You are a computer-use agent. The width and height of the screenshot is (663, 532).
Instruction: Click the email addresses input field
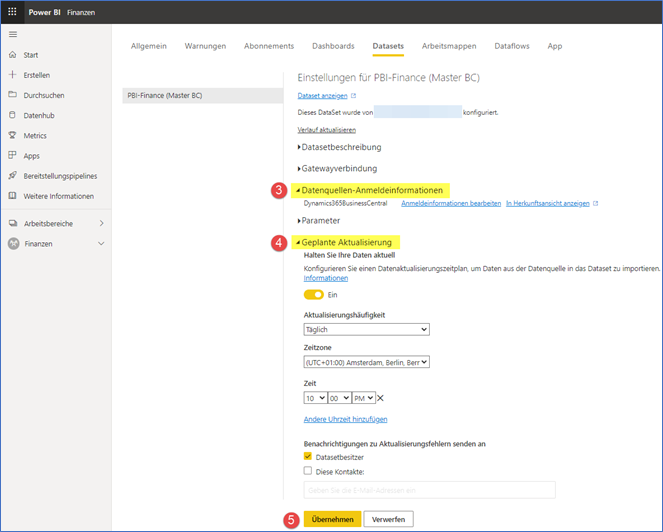click(x=429, y=490)
